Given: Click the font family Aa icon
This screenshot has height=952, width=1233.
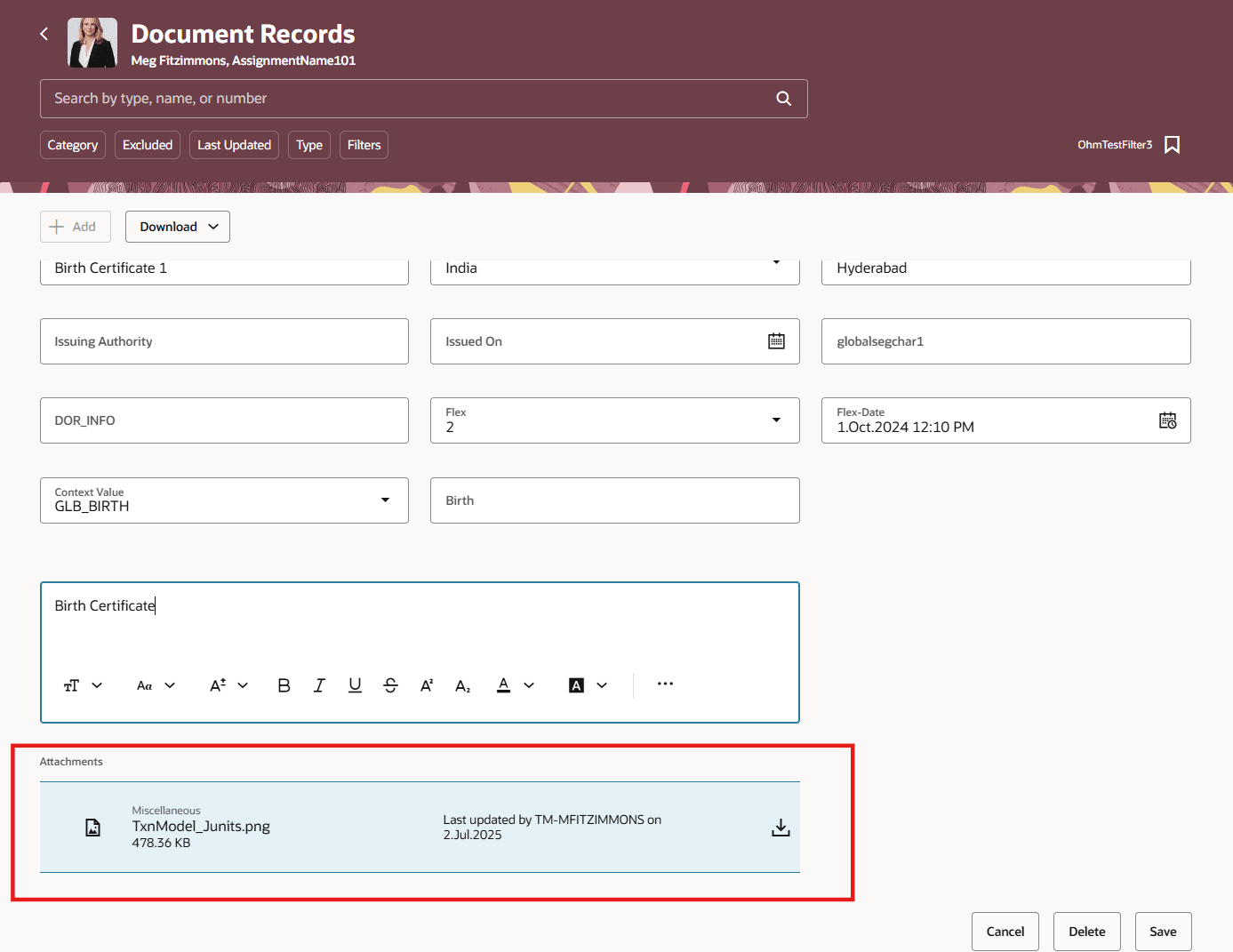Looking at the screenshot, I should pyautogui.click(x=145, y=685).
